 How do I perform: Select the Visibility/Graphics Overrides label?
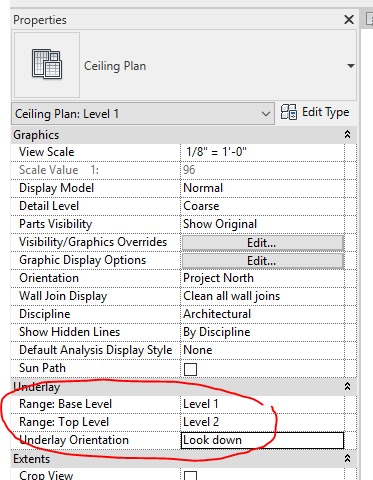(93, 242)
